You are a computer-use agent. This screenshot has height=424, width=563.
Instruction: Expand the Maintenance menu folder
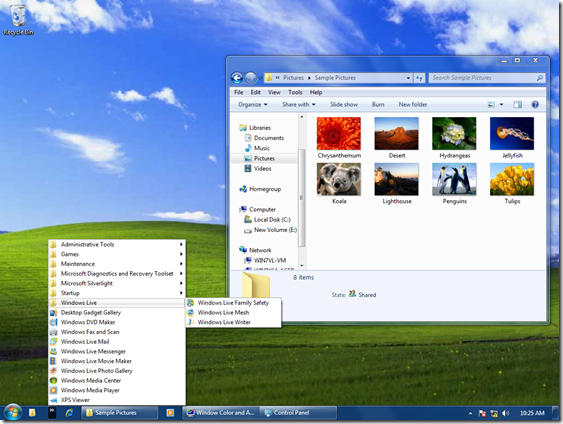117,264
